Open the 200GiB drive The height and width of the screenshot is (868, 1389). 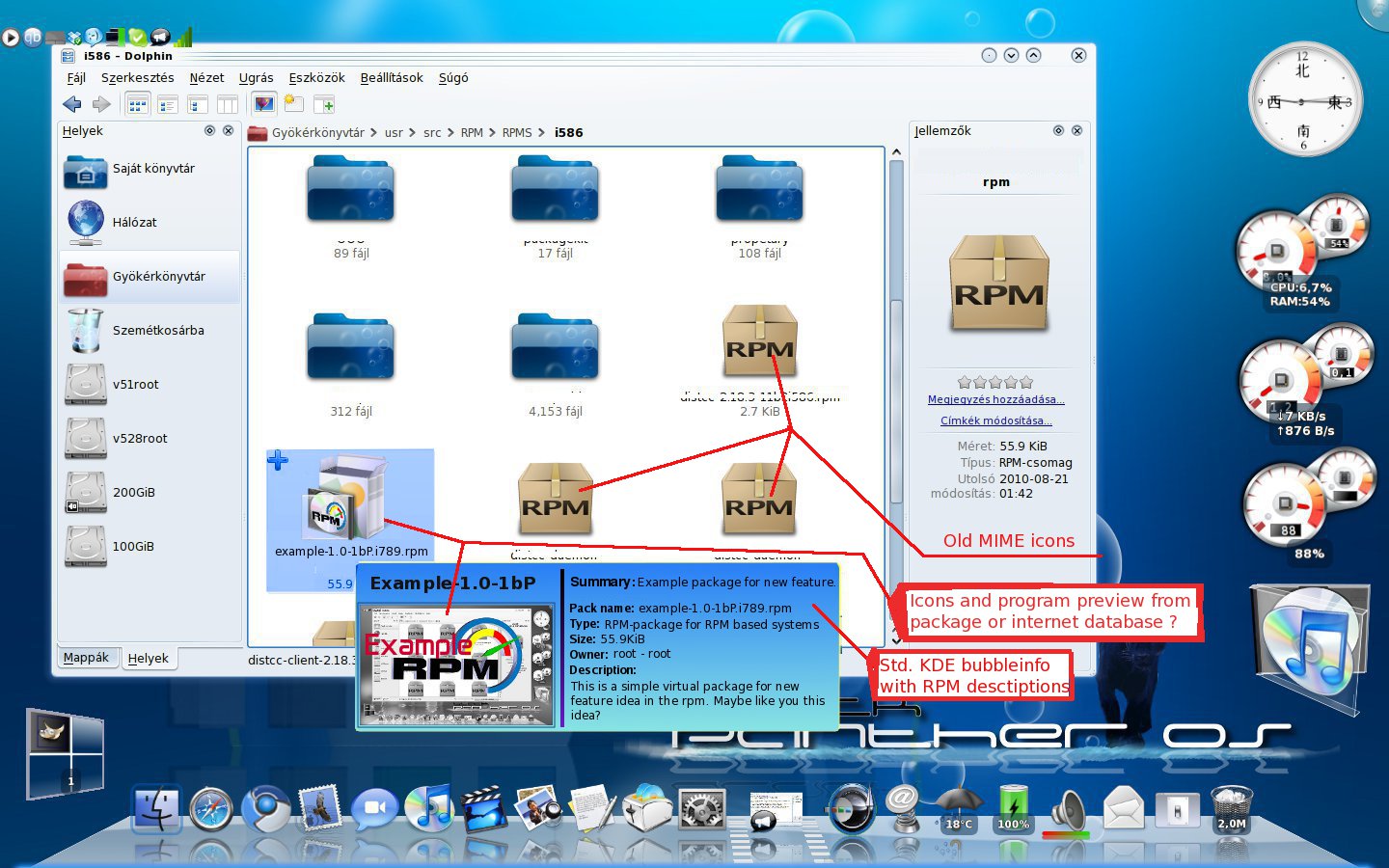(150, 493)
